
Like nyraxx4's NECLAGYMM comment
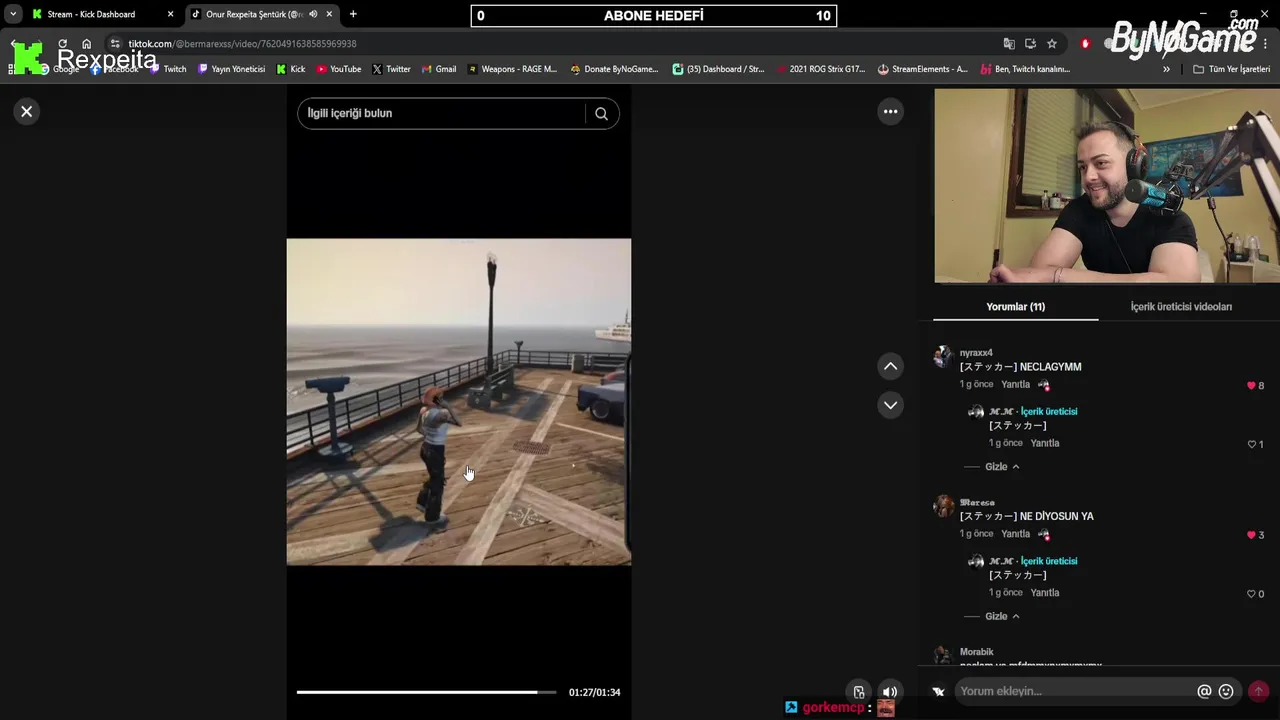[1251, 385]
